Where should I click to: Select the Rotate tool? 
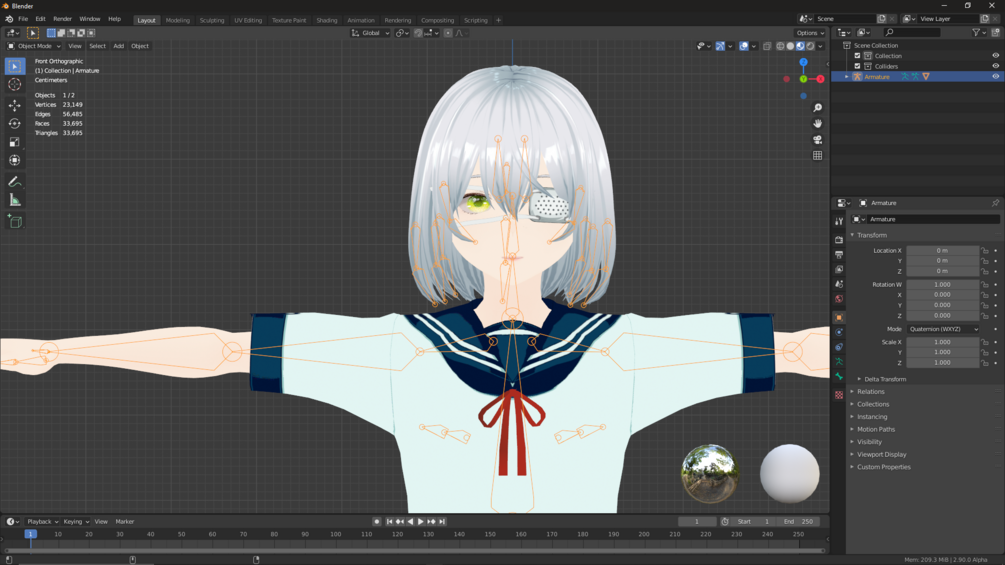[x=15, y=124]
